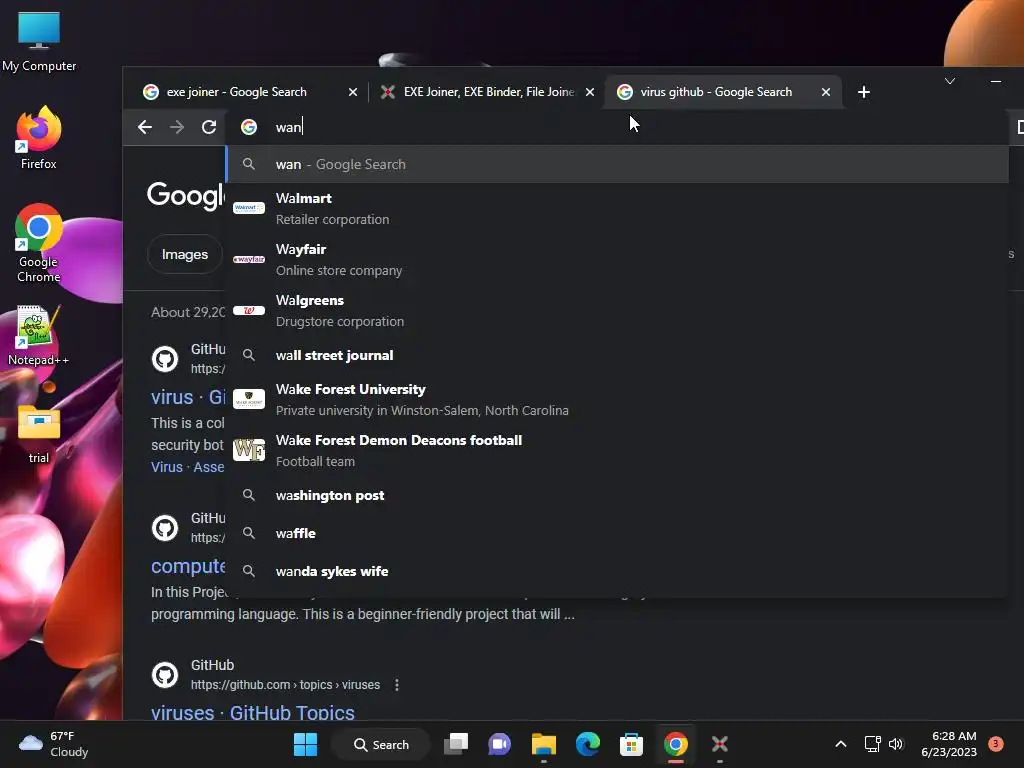
Task: Open Microsoft Store from taskbar
Action: coord(632,744)
